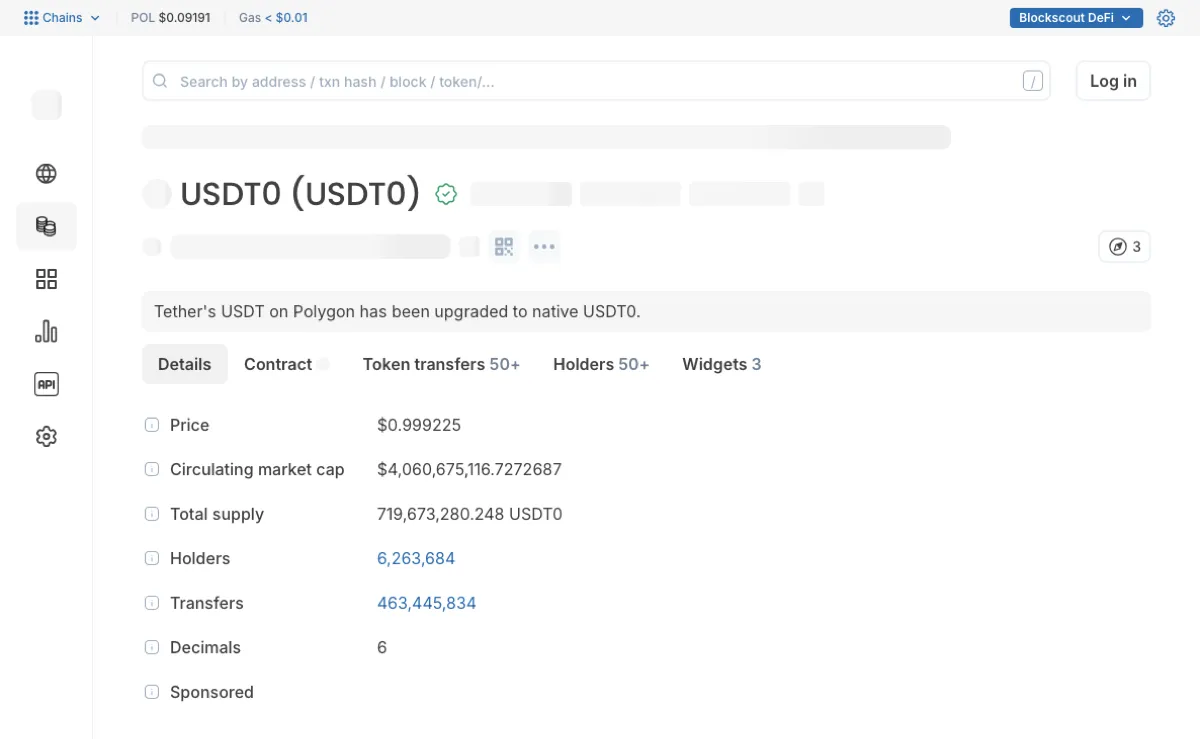This screenshot has height=739, width=1200.
Task: Open the API sidebar icon
Action: coord(46,384)
